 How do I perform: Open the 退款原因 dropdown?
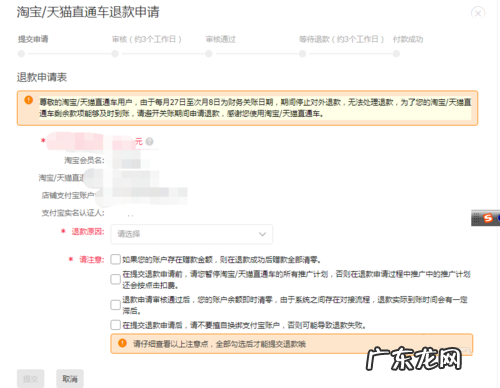[192, 234]
